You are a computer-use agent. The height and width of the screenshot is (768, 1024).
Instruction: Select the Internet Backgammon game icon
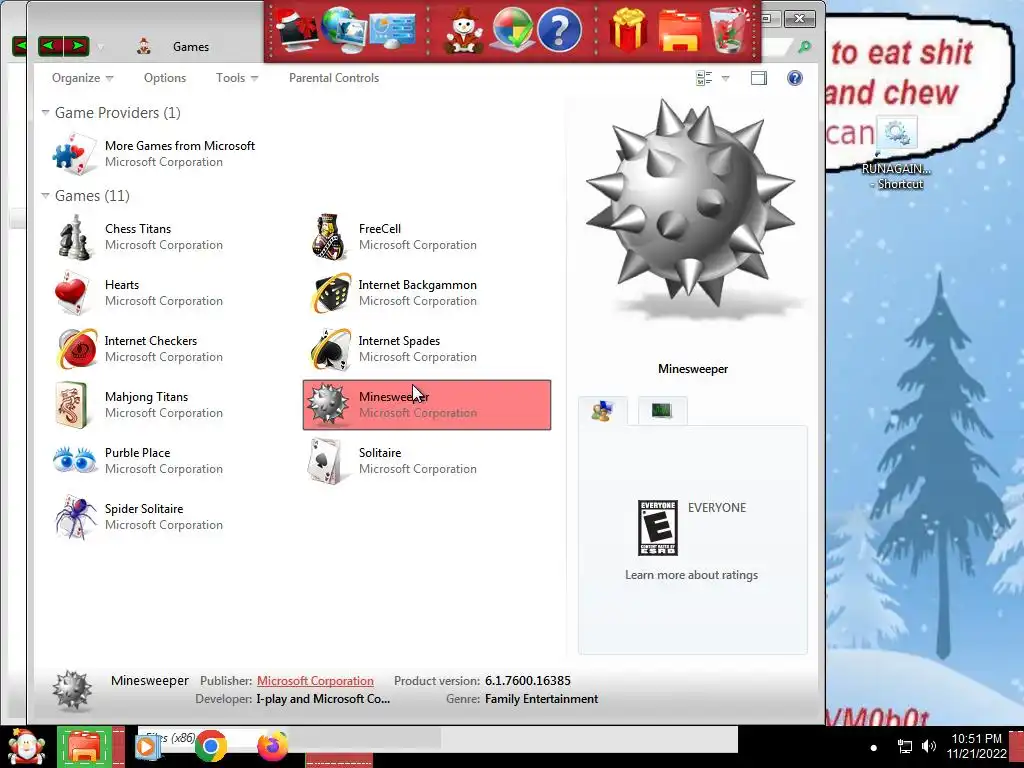point(330,293)
